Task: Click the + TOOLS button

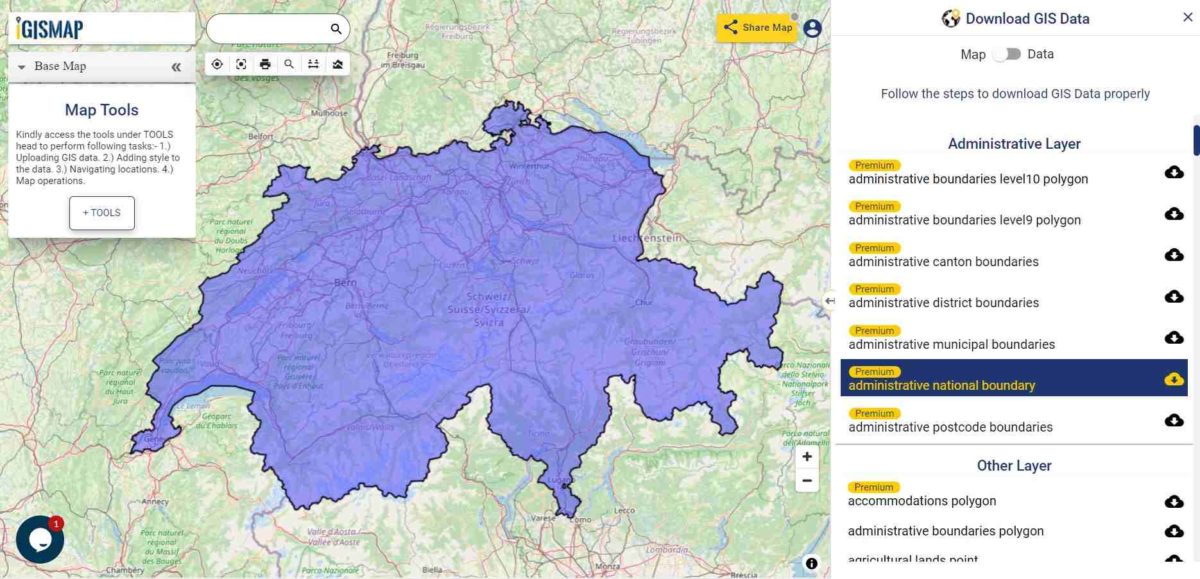Action: (101, 212)
